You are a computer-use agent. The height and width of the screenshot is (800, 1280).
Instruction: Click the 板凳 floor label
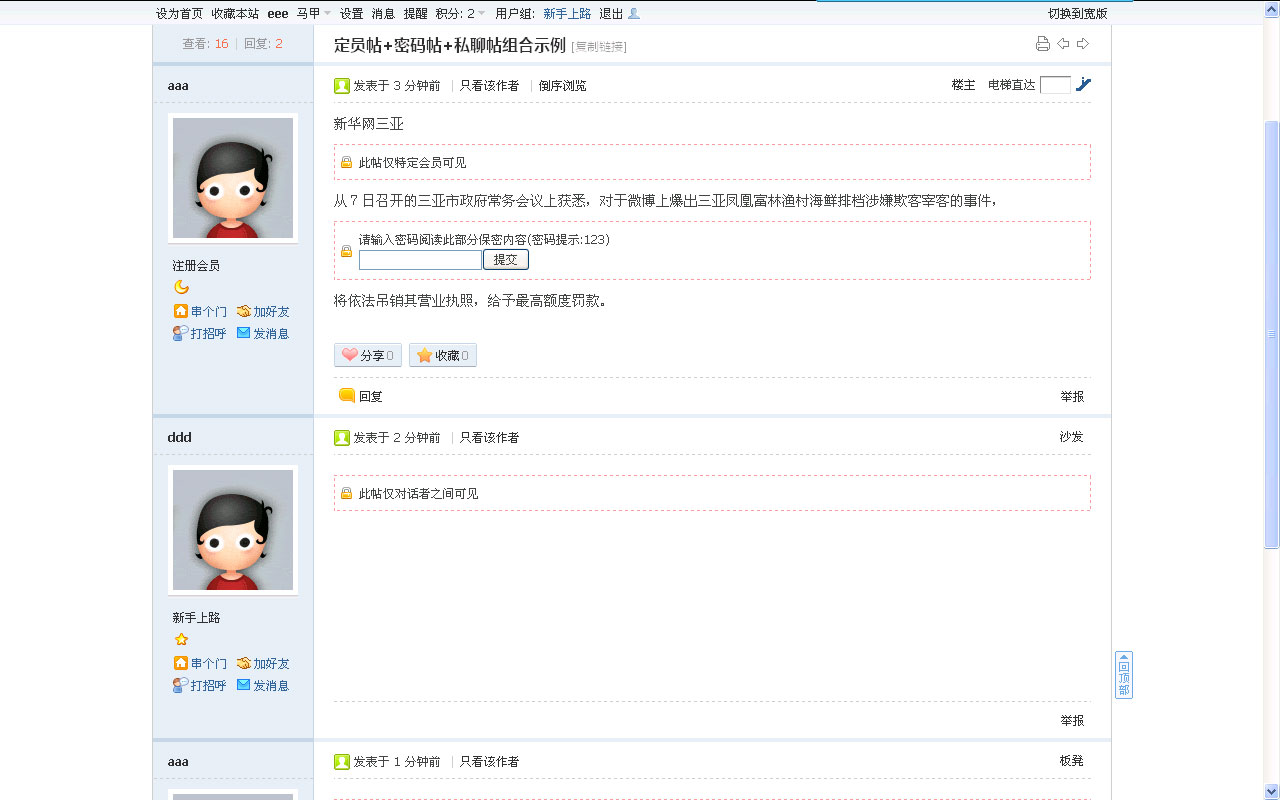tap(1071, 761)
